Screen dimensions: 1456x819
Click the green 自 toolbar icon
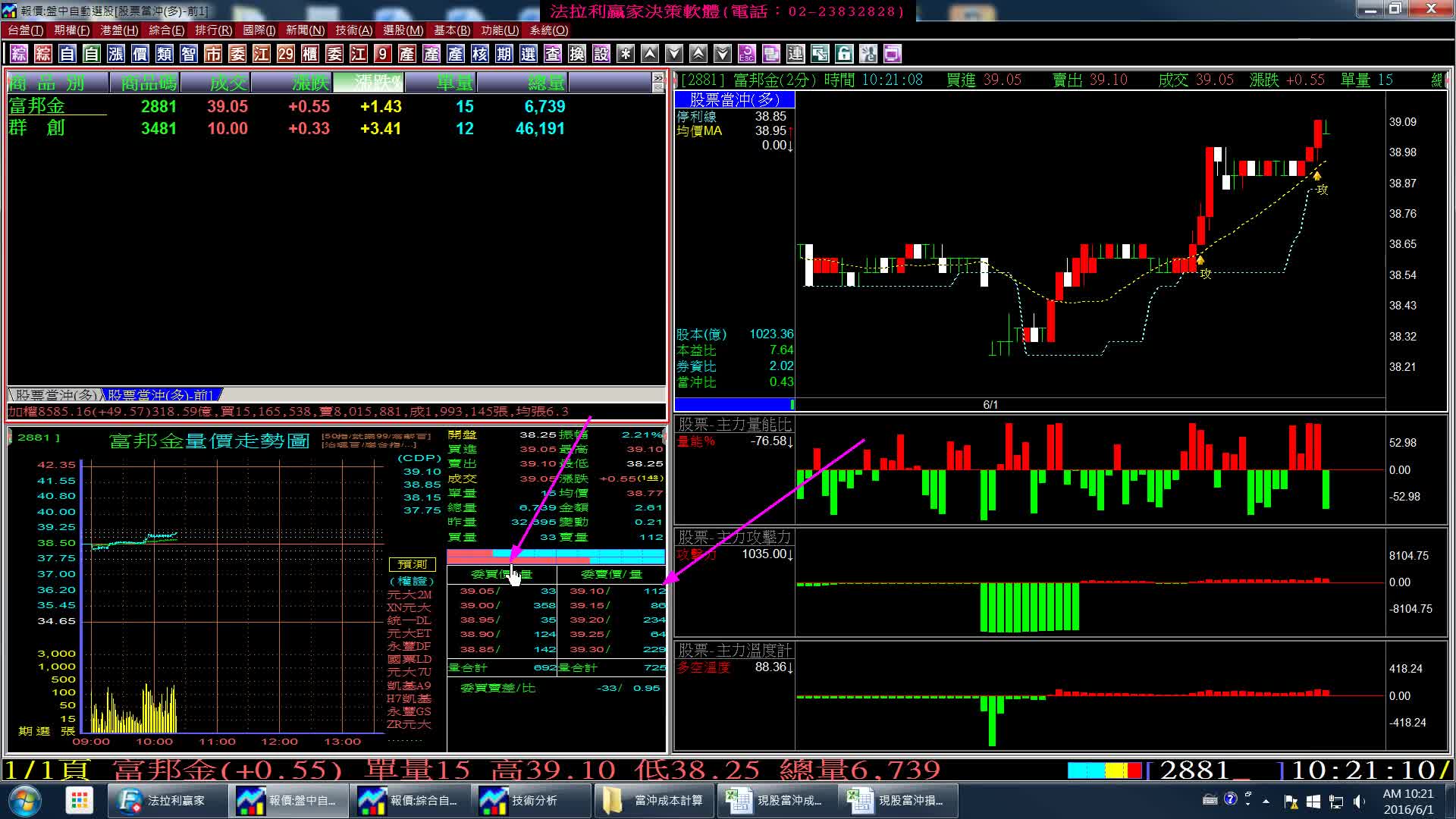[x=92, y=54]
